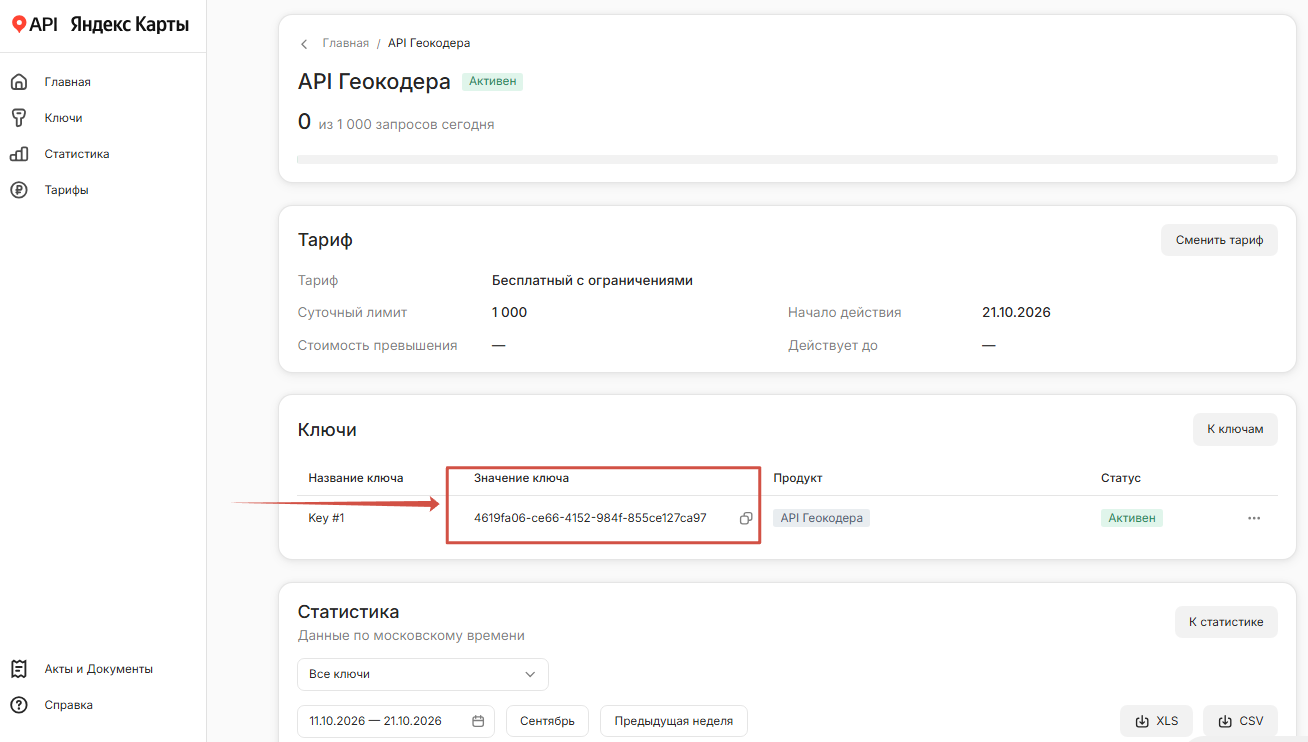Click the calendar icon in date field
1308x742 pixels.
coord(478,721)
